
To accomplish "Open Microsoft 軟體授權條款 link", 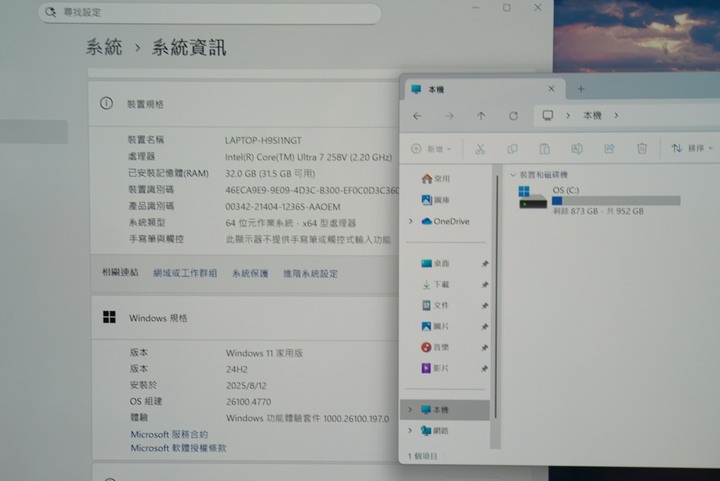I will (178, 448).
